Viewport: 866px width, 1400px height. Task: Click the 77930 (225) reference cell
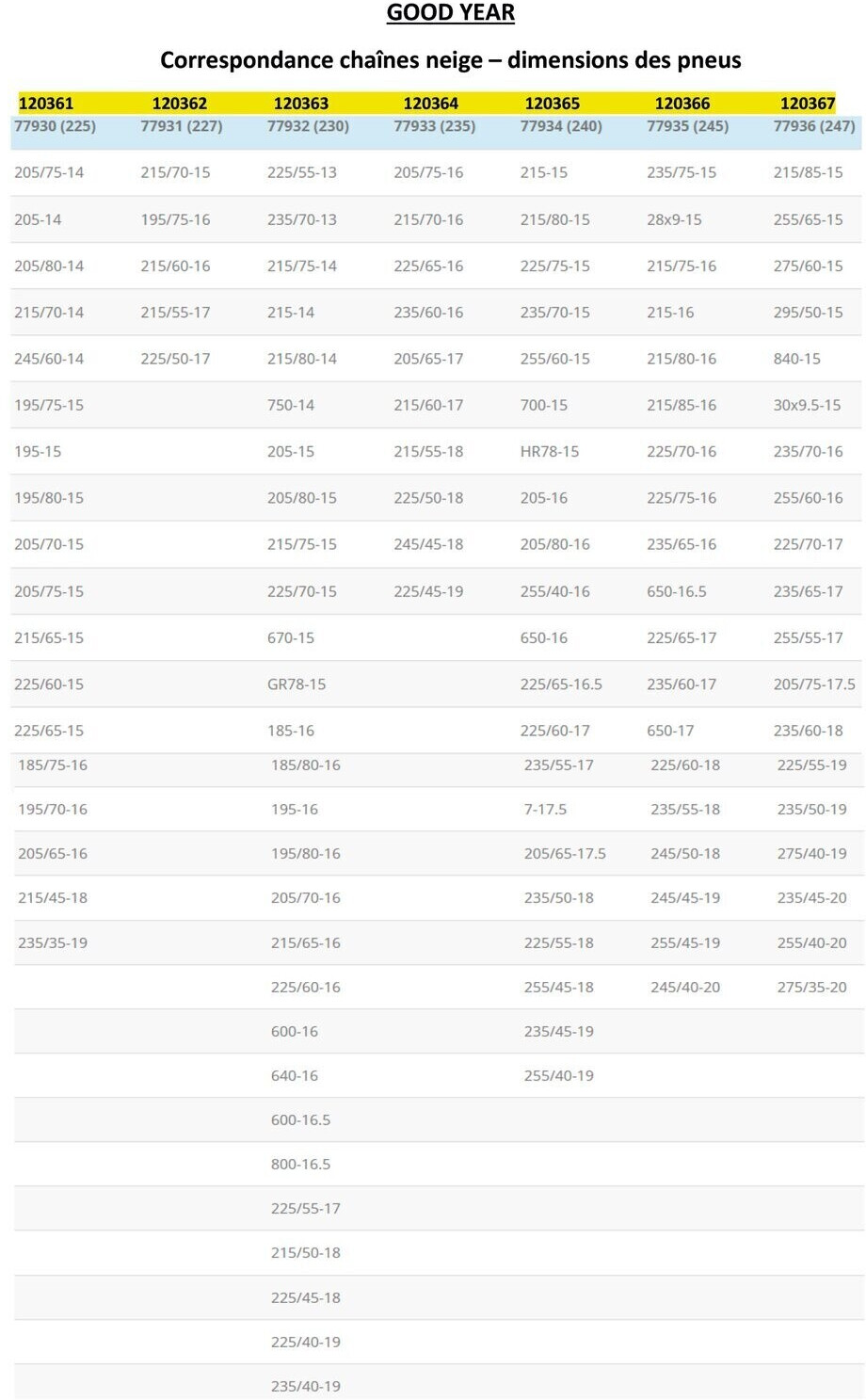[x=55, y=126]
